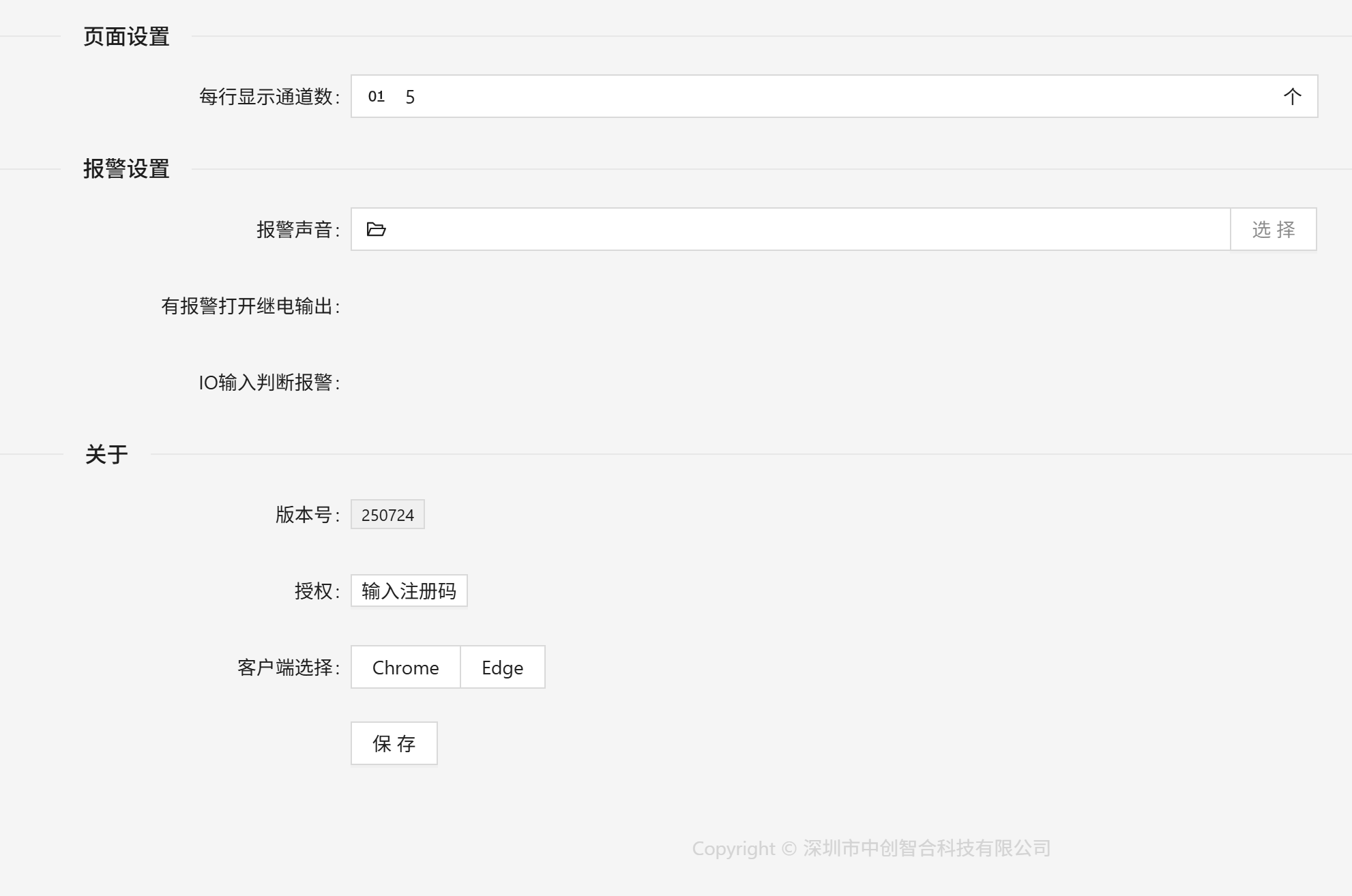This screenshot has height=896, width=1352.
Task: Click the 有报警打开继电输出 setting label
Action: (x=251, y=308)
